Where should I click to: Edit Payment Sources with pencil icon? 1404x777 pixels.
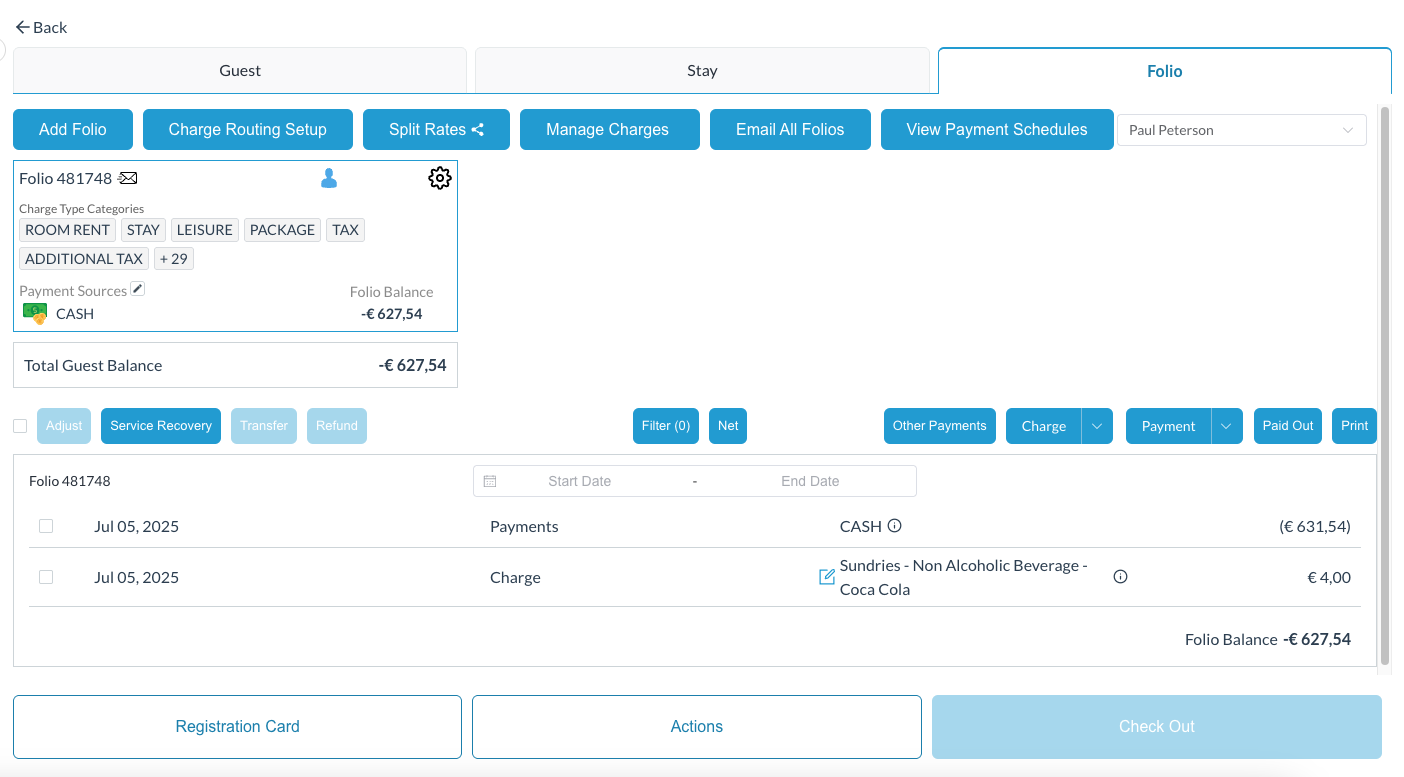click(x=138, y=289)
